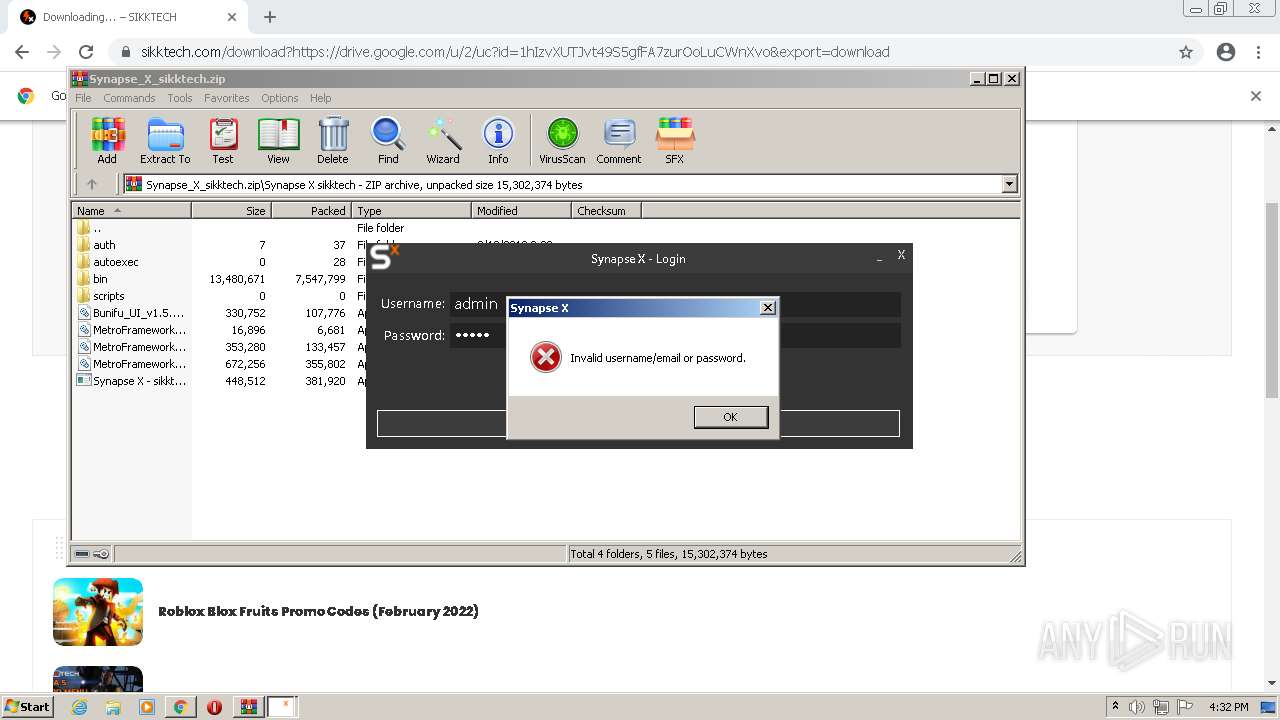Open the Chrome profile avatar
1280x720 pixels.
[1226, 52]
